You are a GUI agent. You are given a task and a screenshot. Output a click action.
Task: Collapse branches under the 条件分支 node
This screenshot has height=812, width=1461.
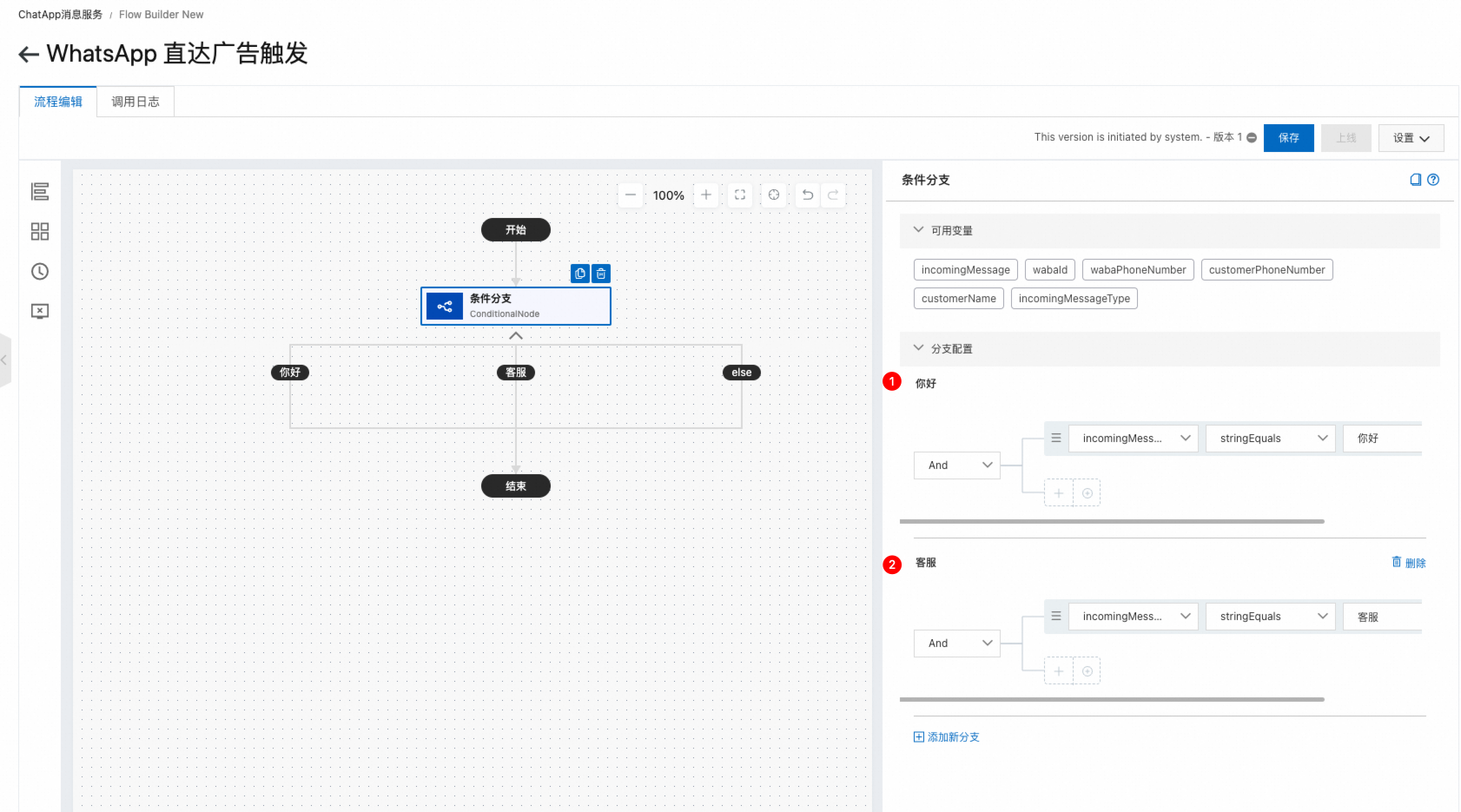[x=516, y=336]
